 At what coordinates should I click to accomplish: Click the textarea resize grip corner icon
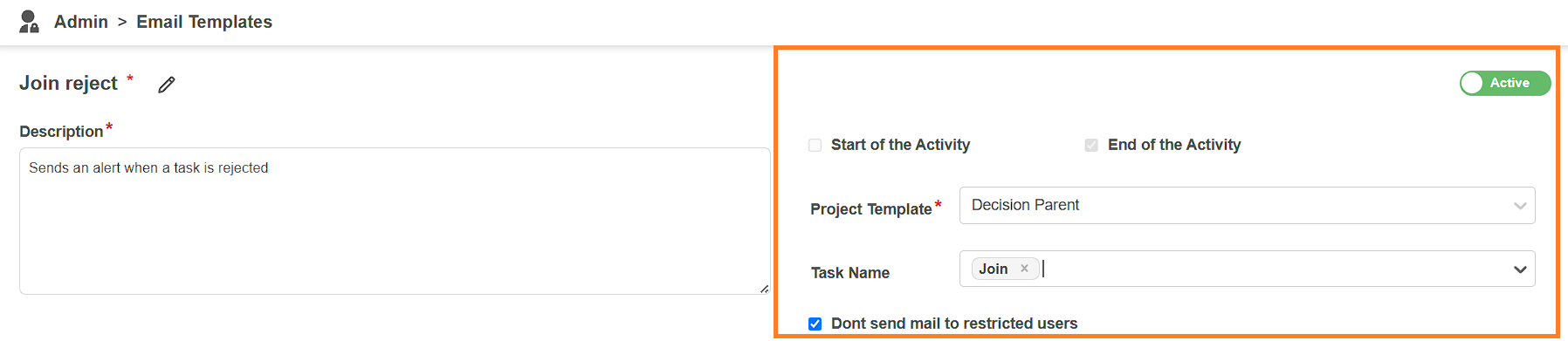click(764, 289)
